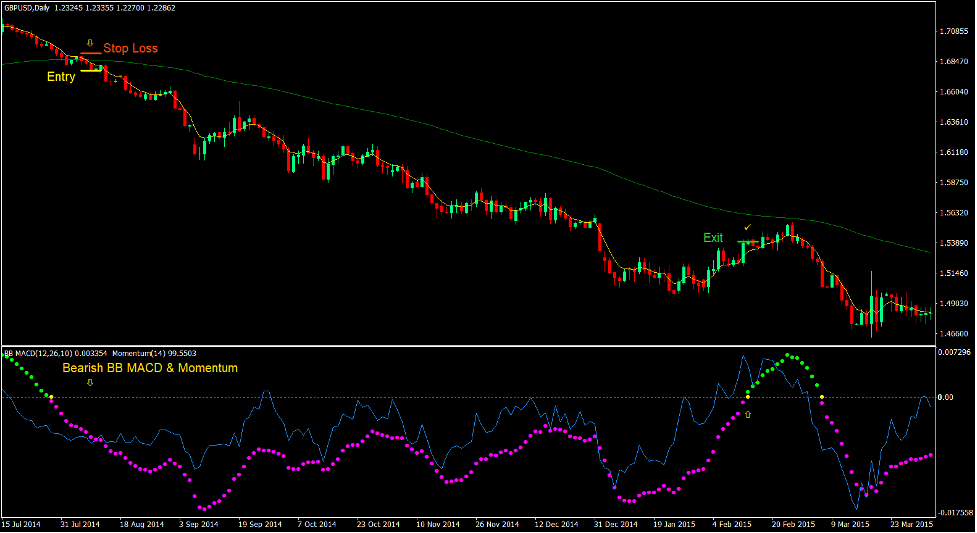The image size is (977, 533).
Task: Click the 20 Feb 2015 date label
Action: (x=792, y=524)
